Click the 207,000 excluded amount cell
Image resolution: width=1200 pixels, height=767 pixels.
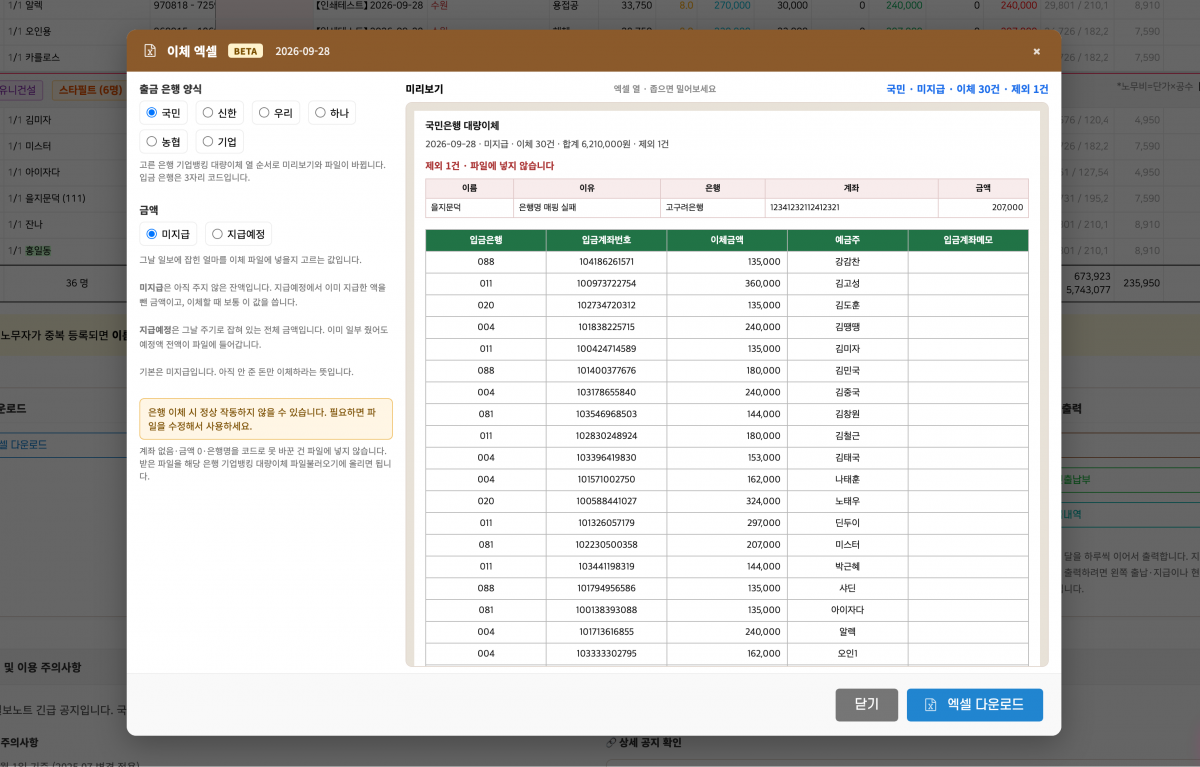[x=983, y=208]
